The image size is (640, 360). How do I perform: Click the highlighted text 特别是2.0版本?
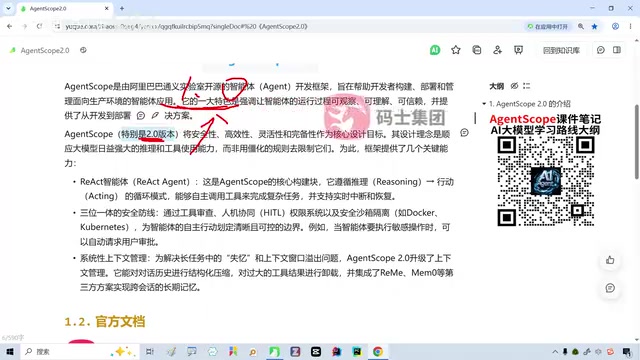[148, 134]
